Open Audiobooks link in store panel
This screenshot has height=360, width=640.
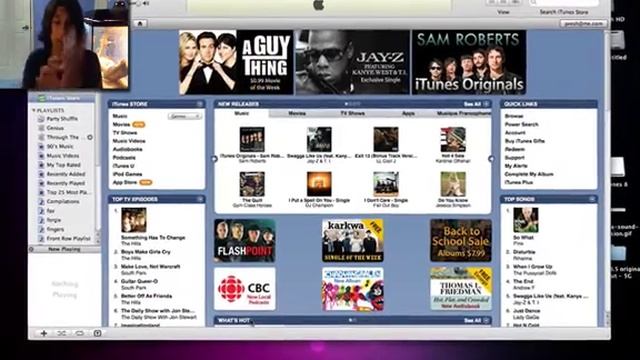pyautogui.click(x=127, y=149)
